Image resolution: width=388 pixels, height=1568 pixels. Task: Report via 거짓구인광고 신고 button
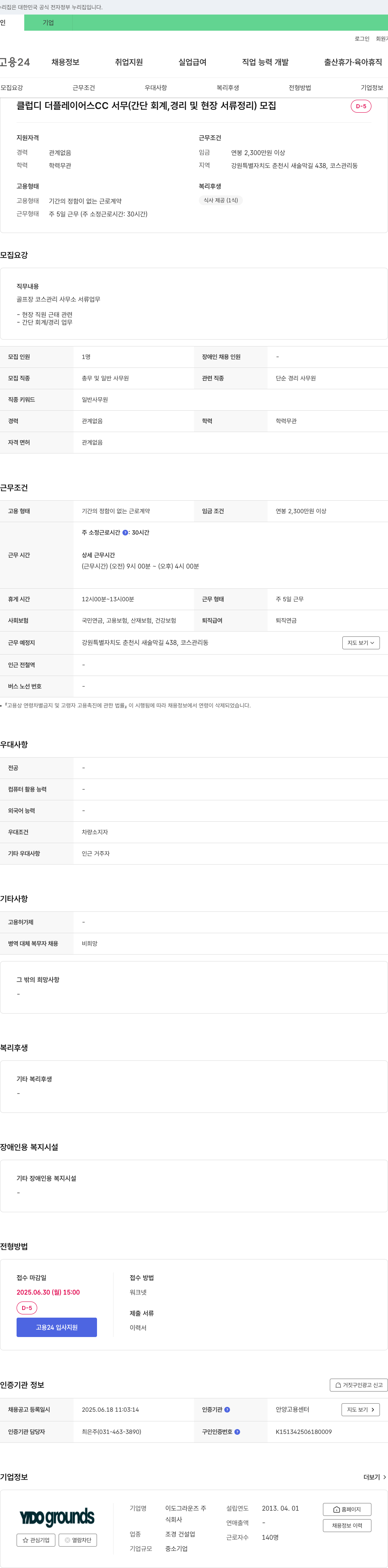click(x=359, y=1385)
